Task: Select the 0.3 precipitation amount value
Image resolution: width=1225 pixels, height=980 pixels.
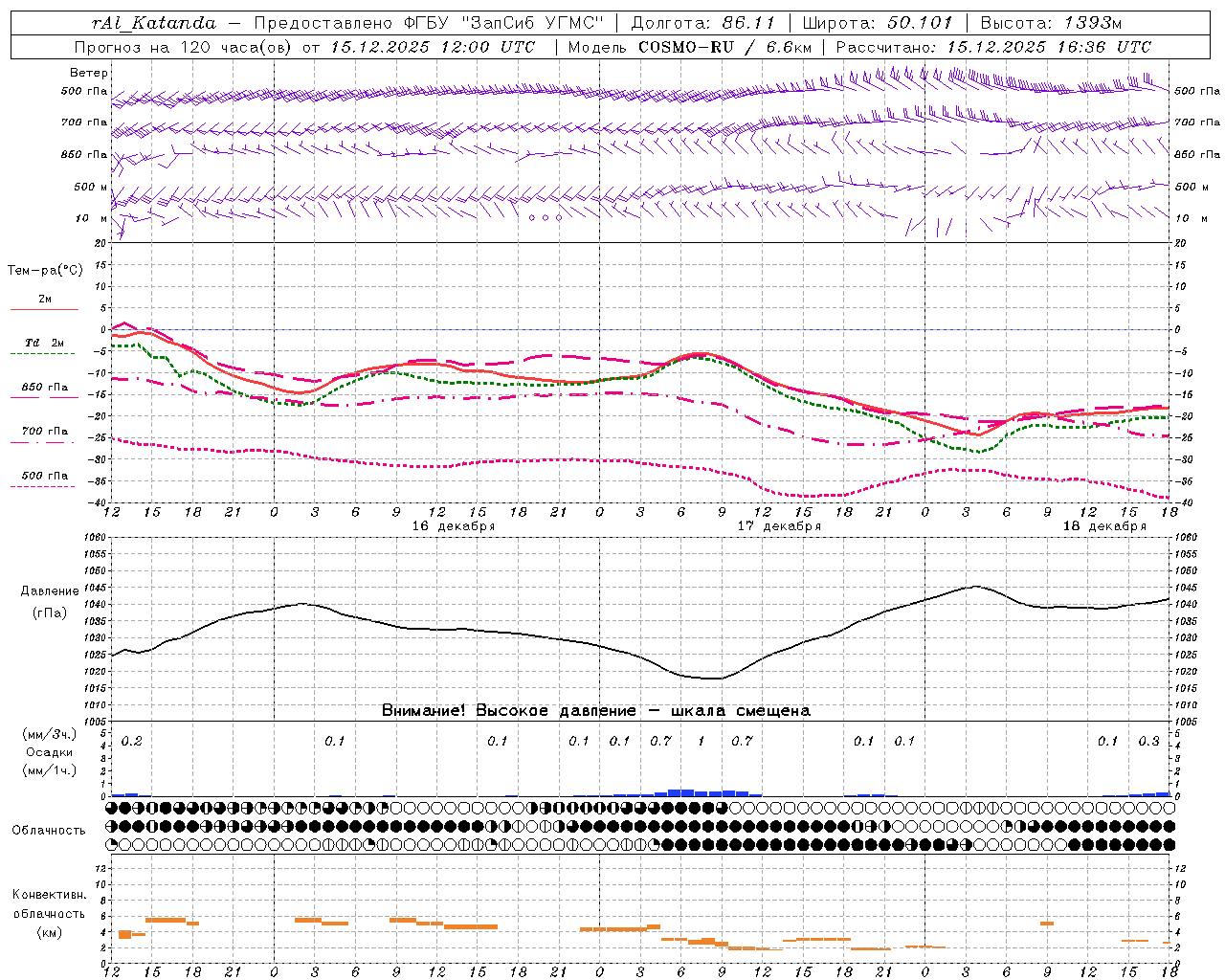Action: (x=1148, y=742)
